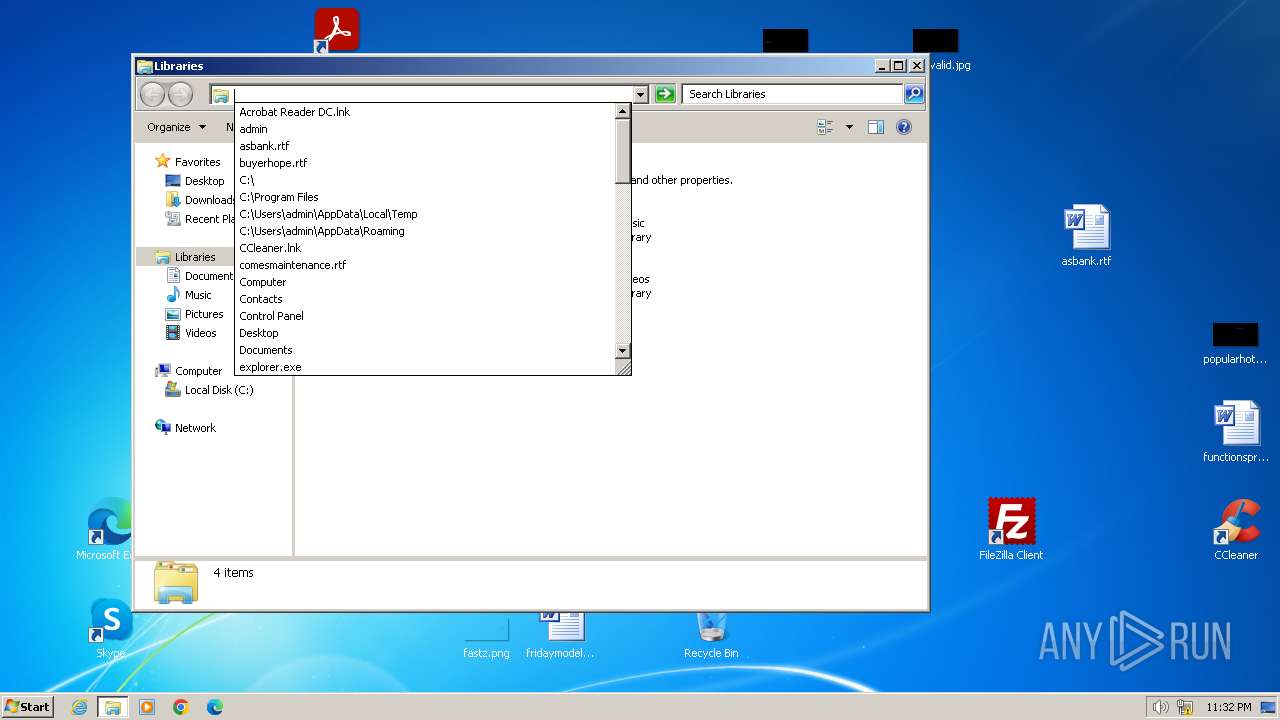Select the Favorites group in navigation pane

tap(198, 162)
